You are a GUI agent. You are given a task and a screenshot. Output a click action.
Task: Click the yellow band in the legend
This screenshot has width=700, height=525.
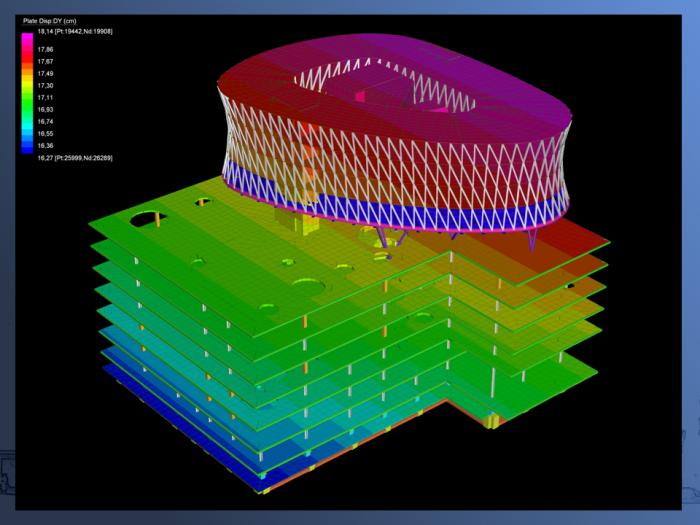(28, 77)
